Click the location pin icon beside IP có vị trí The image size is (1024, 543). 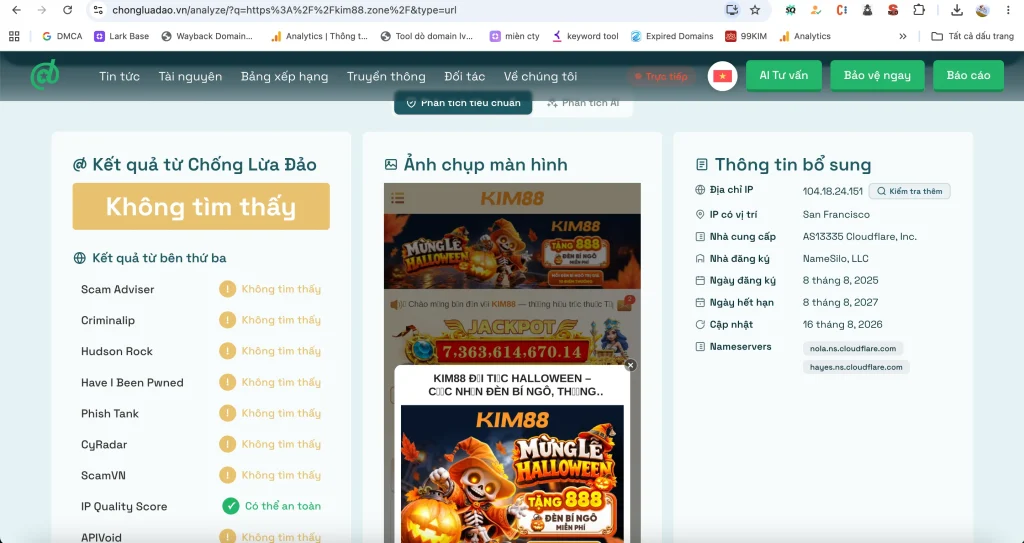pyautogui.click(x=700, y=214)
